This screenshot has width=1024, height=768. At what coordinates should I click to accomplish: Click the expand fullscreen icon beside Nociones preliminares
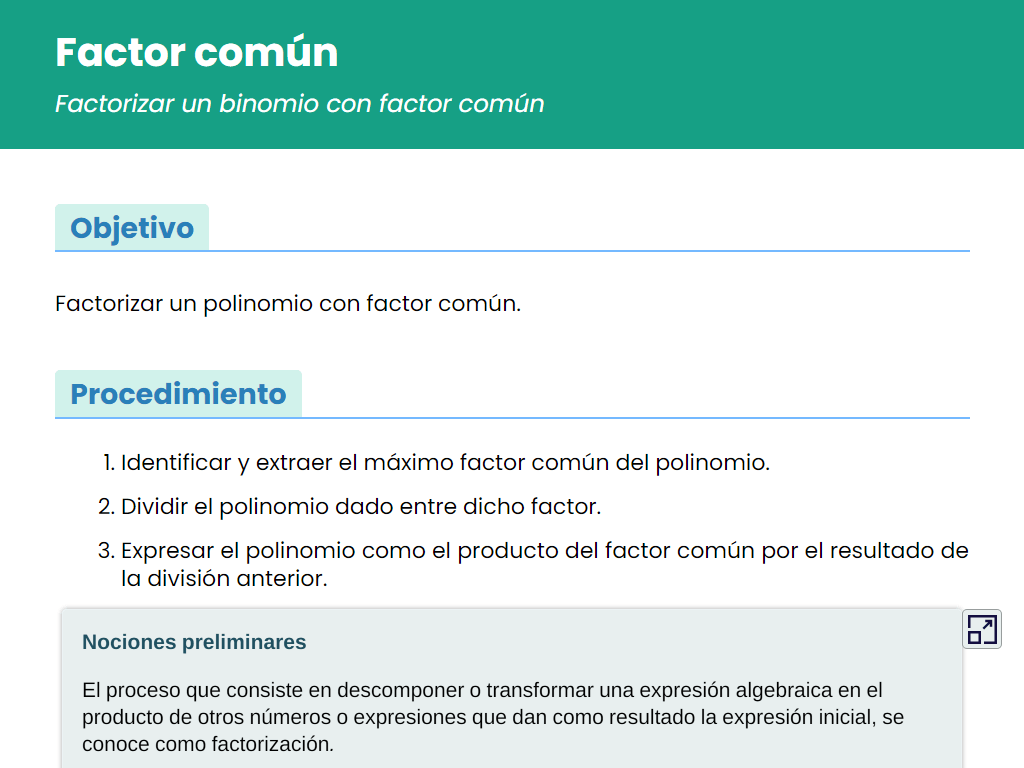tap(982, 630)
